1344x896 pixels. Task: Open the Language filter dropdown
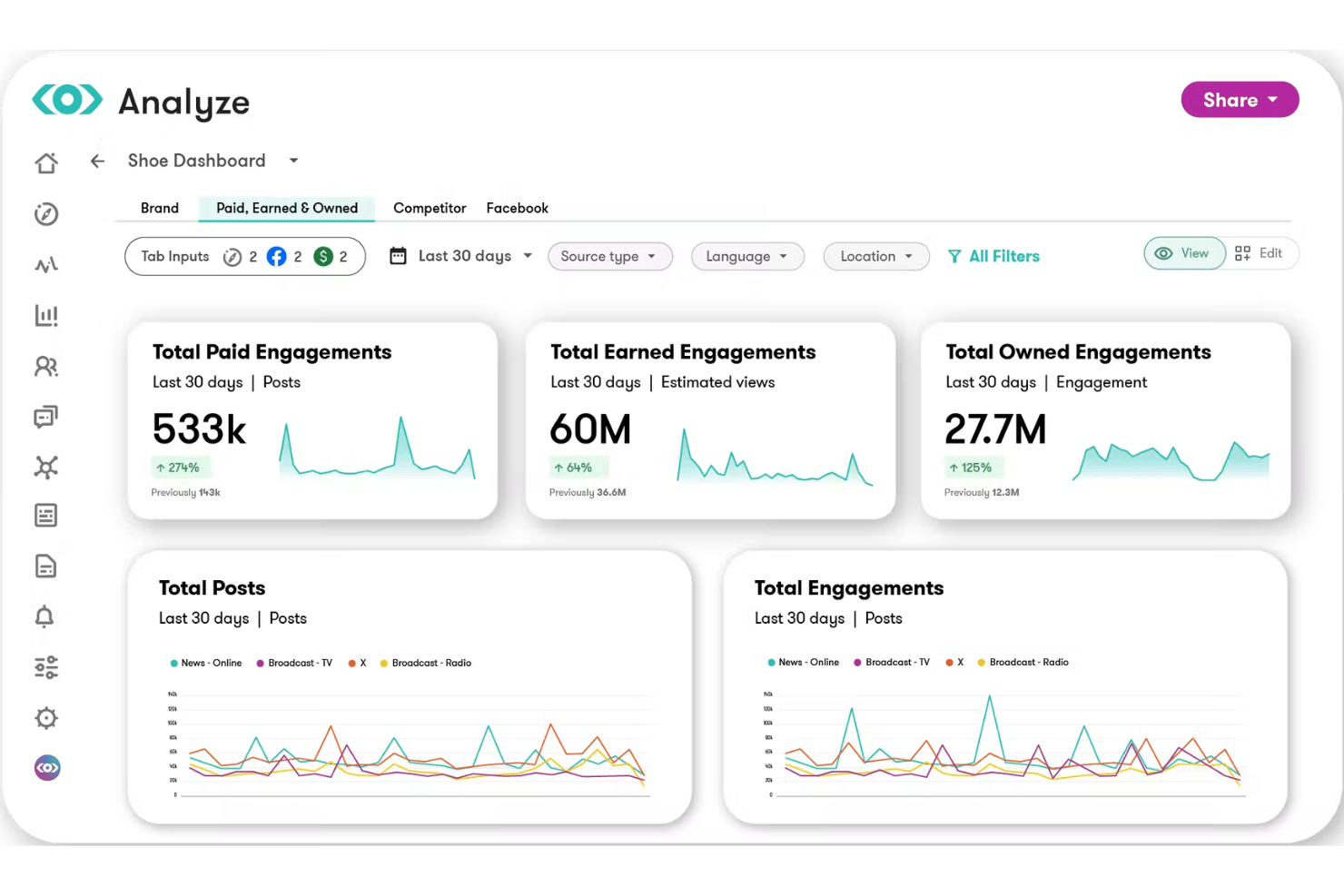pyautogui.click(x=748, y=257)
